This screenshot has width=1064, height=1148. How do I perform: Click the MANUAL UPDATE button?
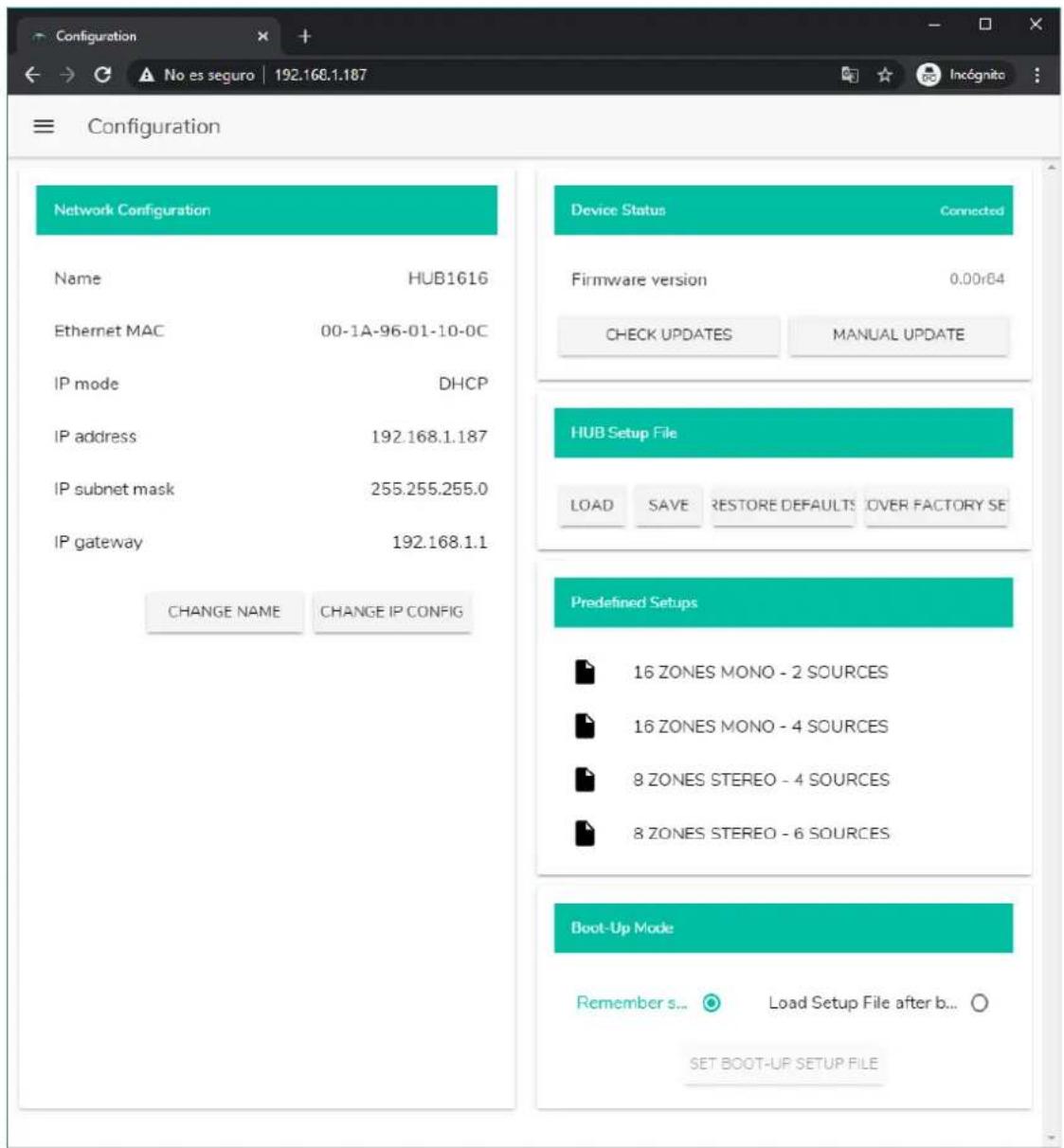click(898, 334)
